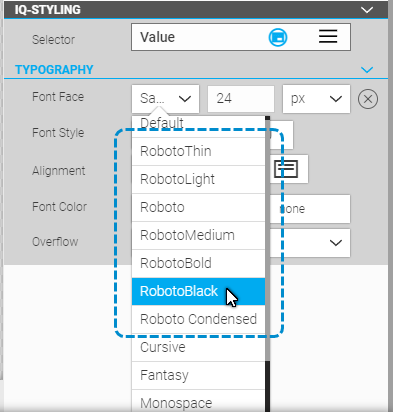Click the Selector Value field
The width and height of the screenshot is (393, 412).
tap(241, 37)
